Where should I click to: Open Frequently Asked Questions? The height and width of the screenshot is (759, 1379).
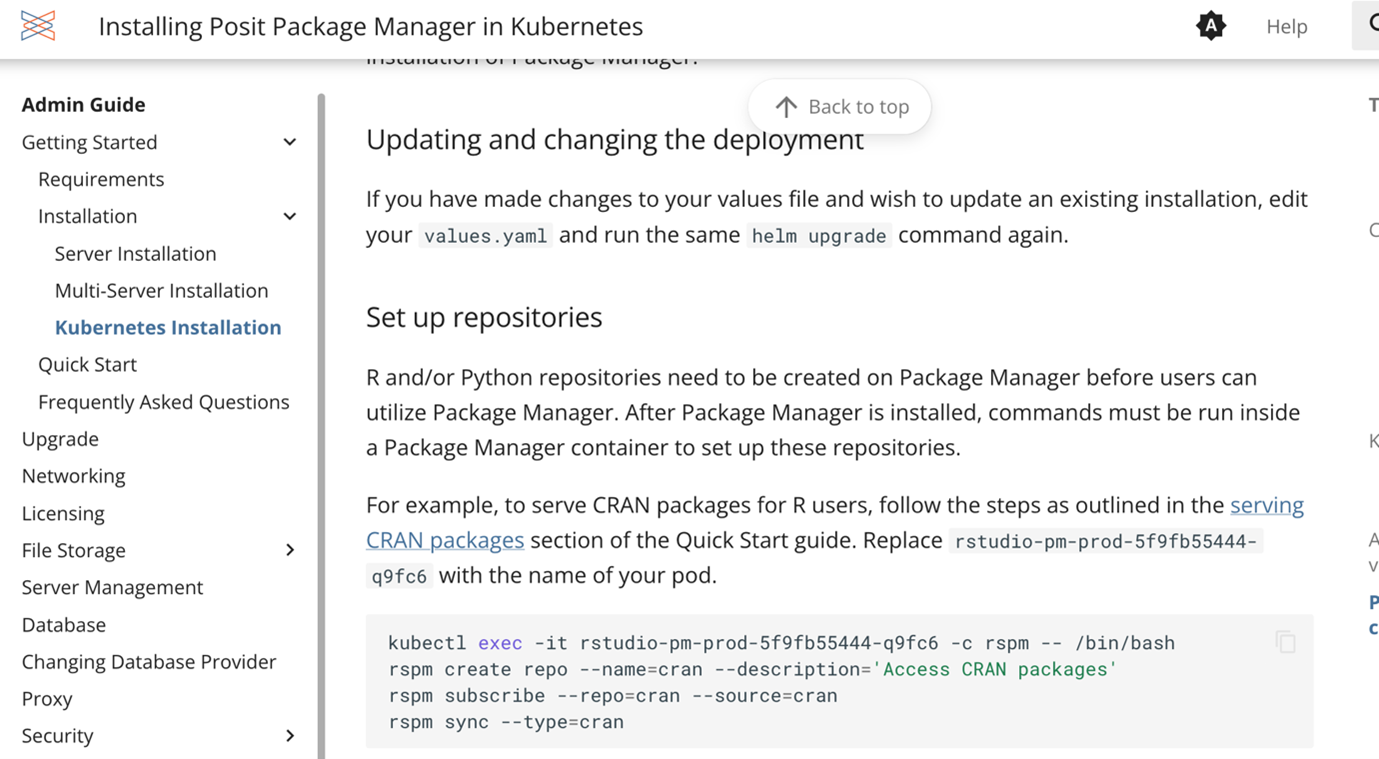(163, 401)
